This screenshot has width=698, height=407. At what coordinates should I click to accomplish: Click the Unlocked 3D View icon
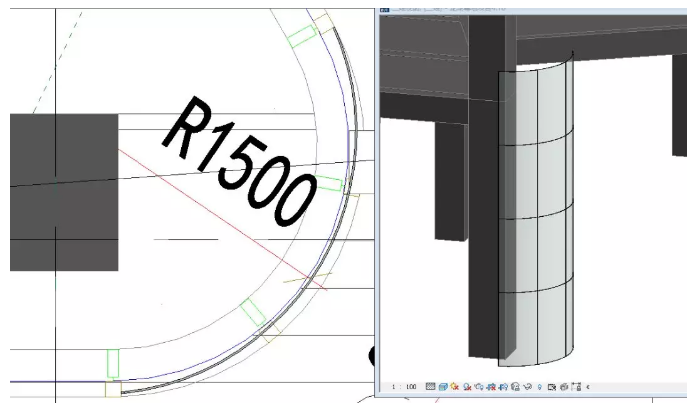[x=513, y=385]
